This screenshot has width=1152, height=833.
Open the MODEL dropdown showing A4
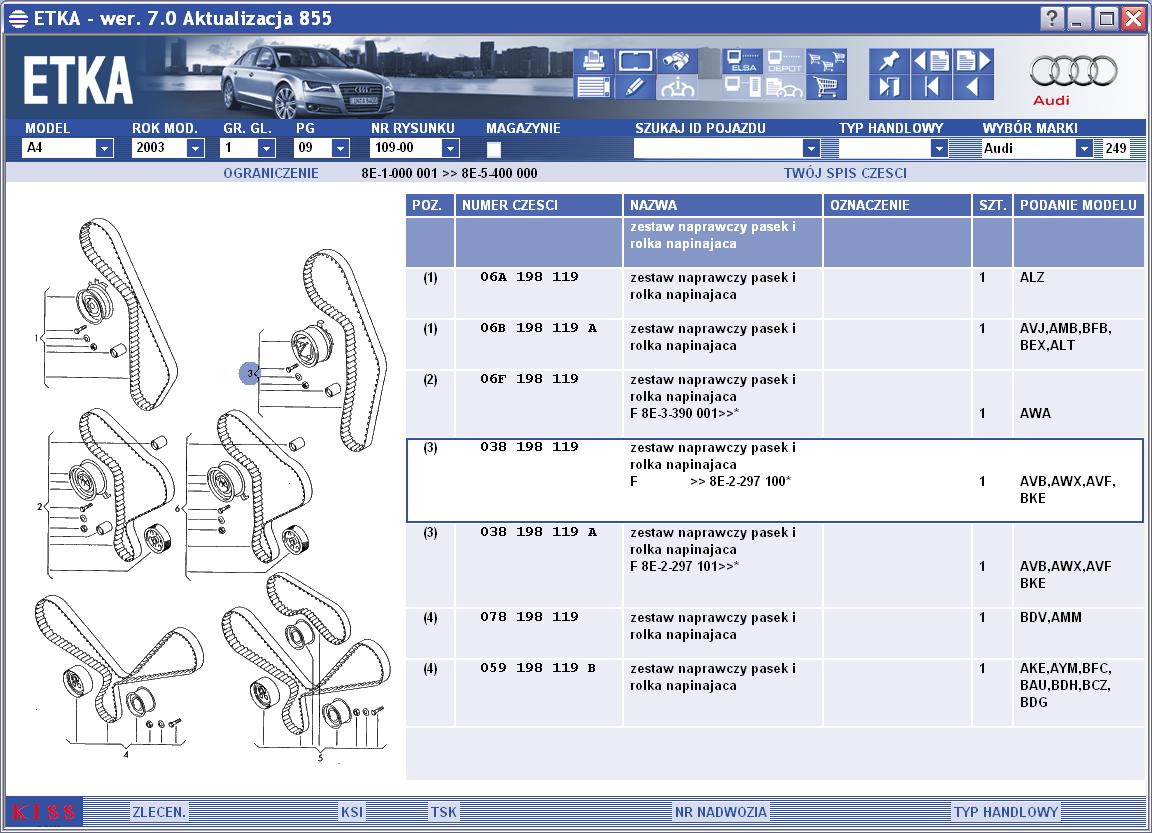click(x=104, y=148)
